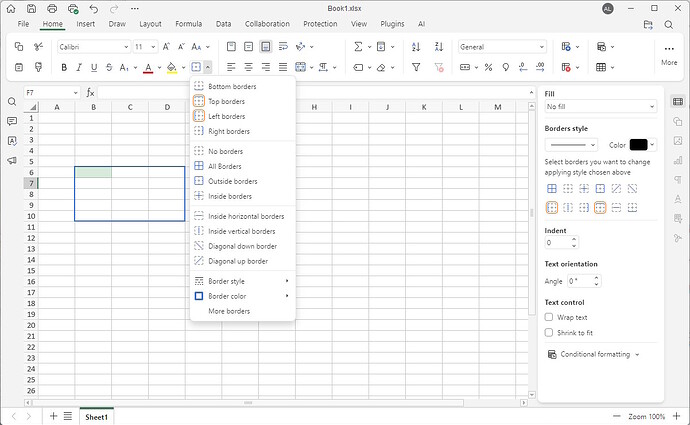This screenshot has width=690, height=425.
Task: Click the filter funnel icon in toolbar
Action: click(416, 67)
